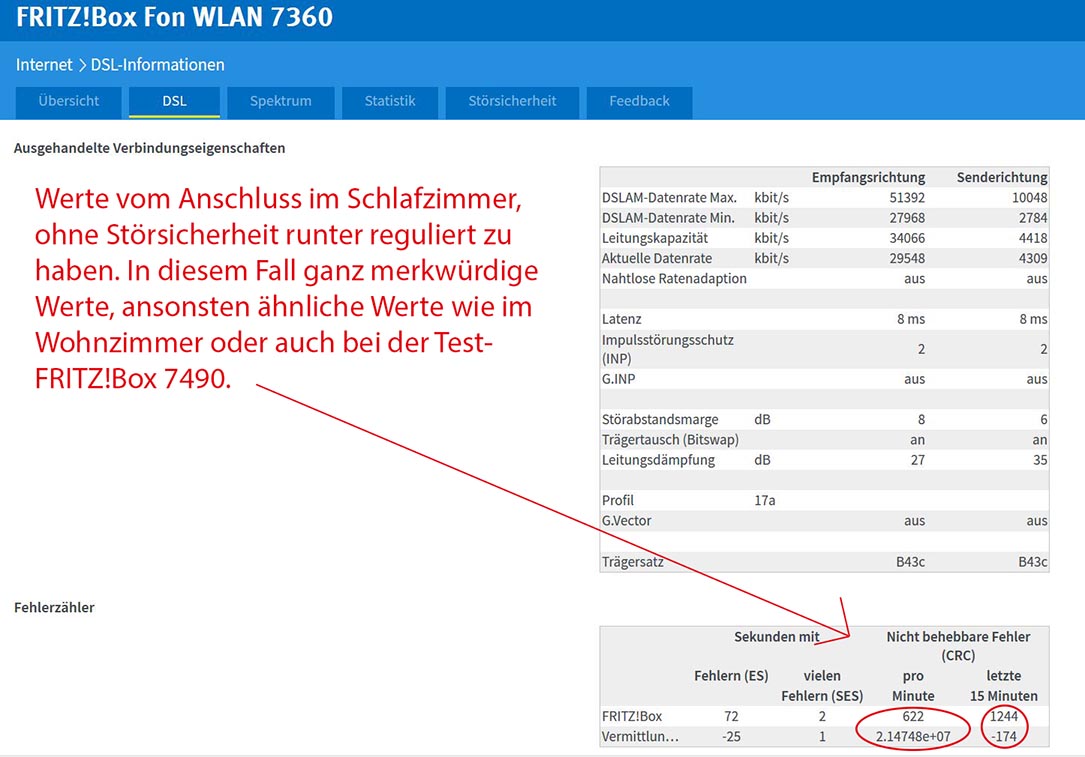Select the Senderichtung column header
1085x757 pixels.
tap(1002, 177)
